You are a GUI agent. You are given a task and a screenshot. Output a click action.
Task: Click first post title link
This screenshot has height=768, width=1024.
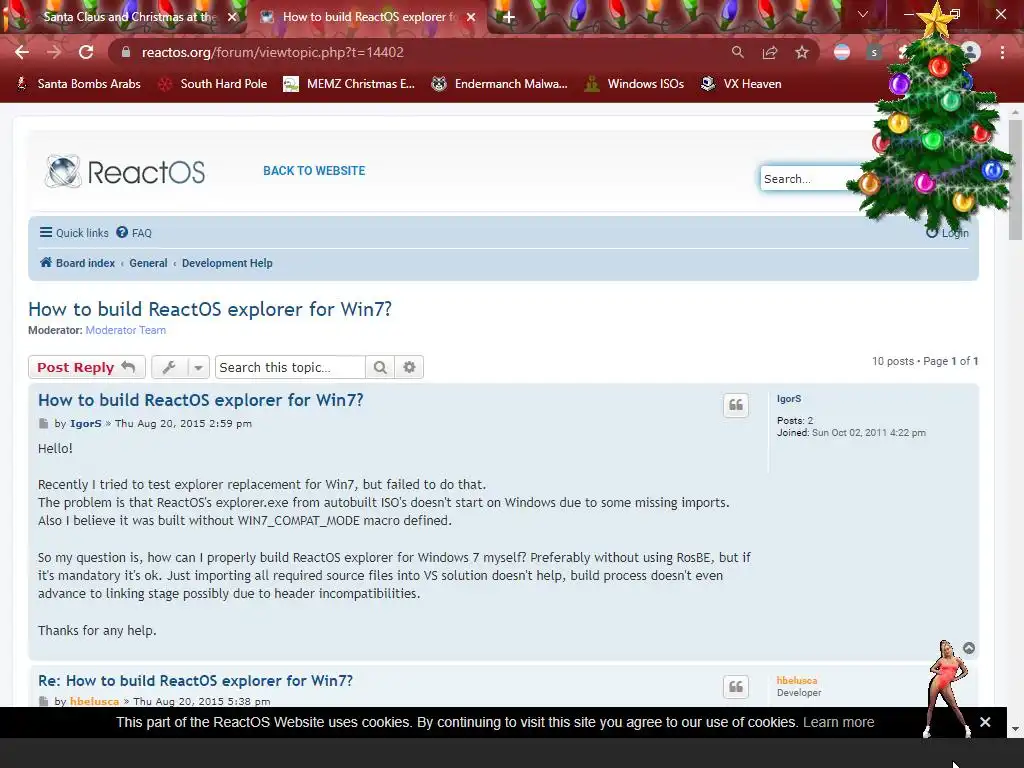point(200,400)
